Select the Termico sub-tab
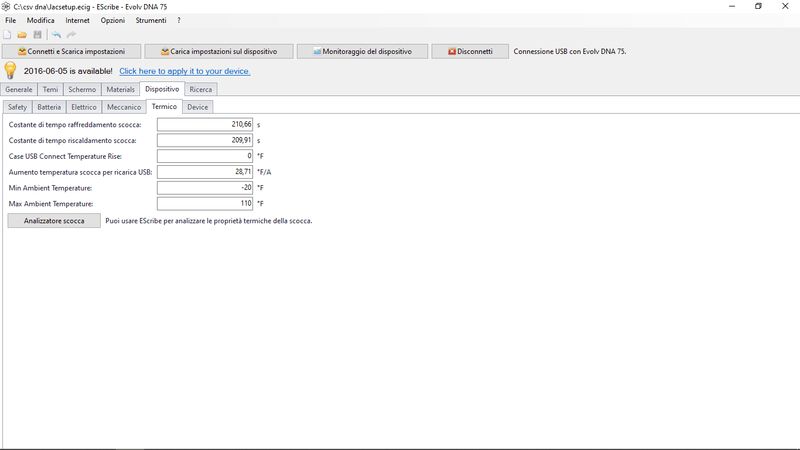 tap(164, 107)
